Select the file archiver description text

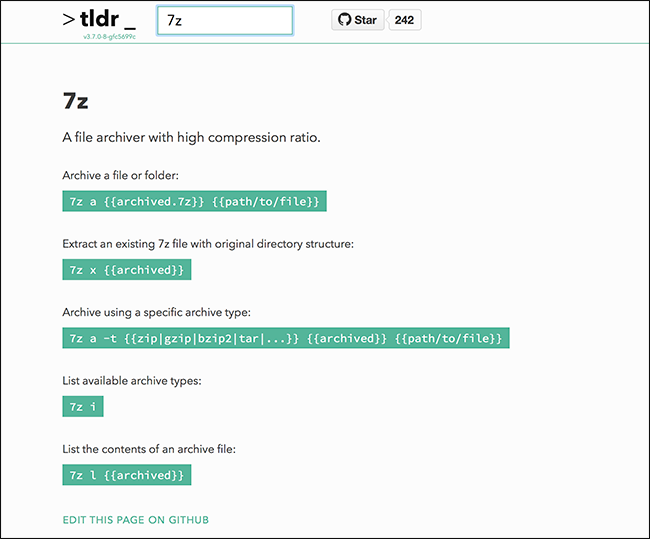192,137
